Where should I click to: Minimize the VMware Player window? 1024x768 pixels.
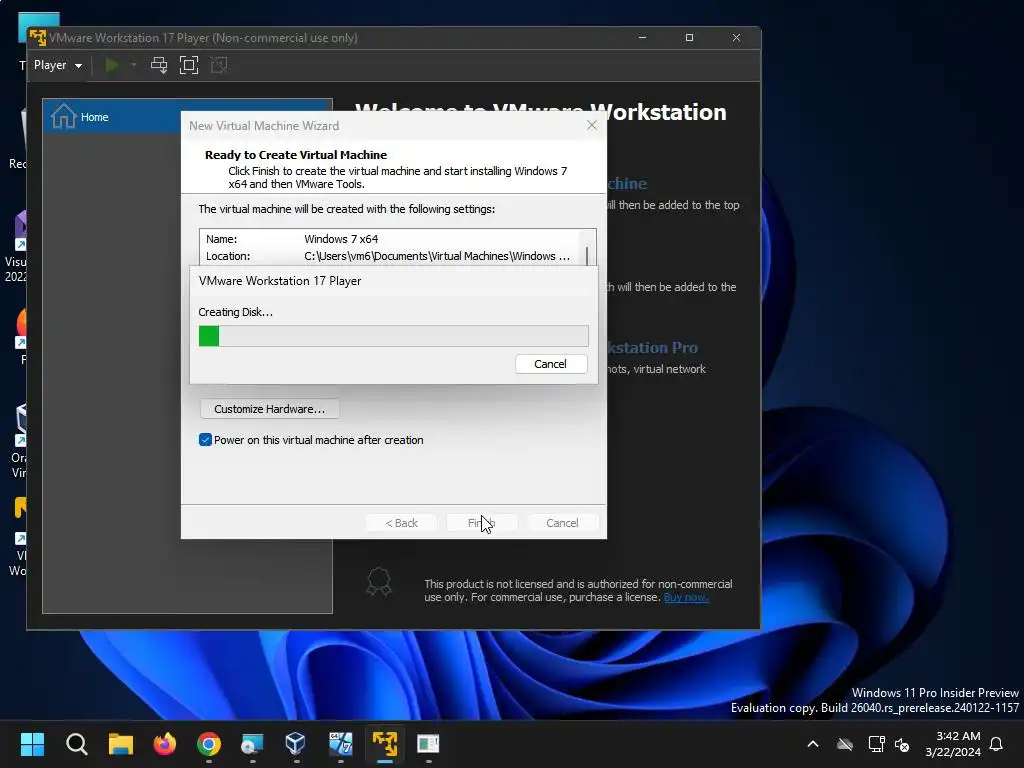(643, 38)
